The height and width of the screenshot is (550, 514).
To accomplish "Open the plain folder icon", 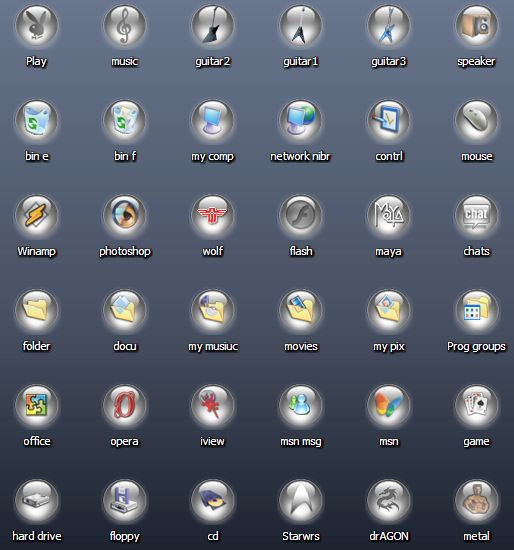I will 37,310.
